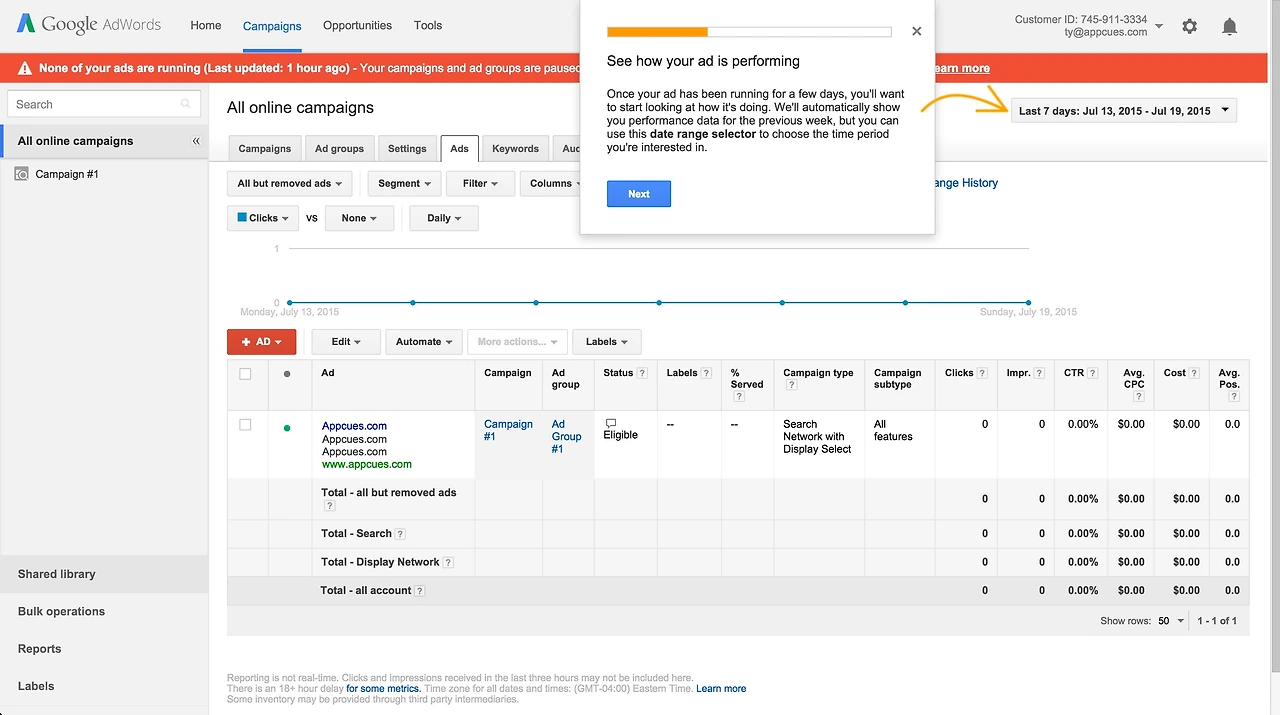The height and width of the screenshot is (715, 1280).
Task: Close the performance tip popup
Action: point(916,31)
